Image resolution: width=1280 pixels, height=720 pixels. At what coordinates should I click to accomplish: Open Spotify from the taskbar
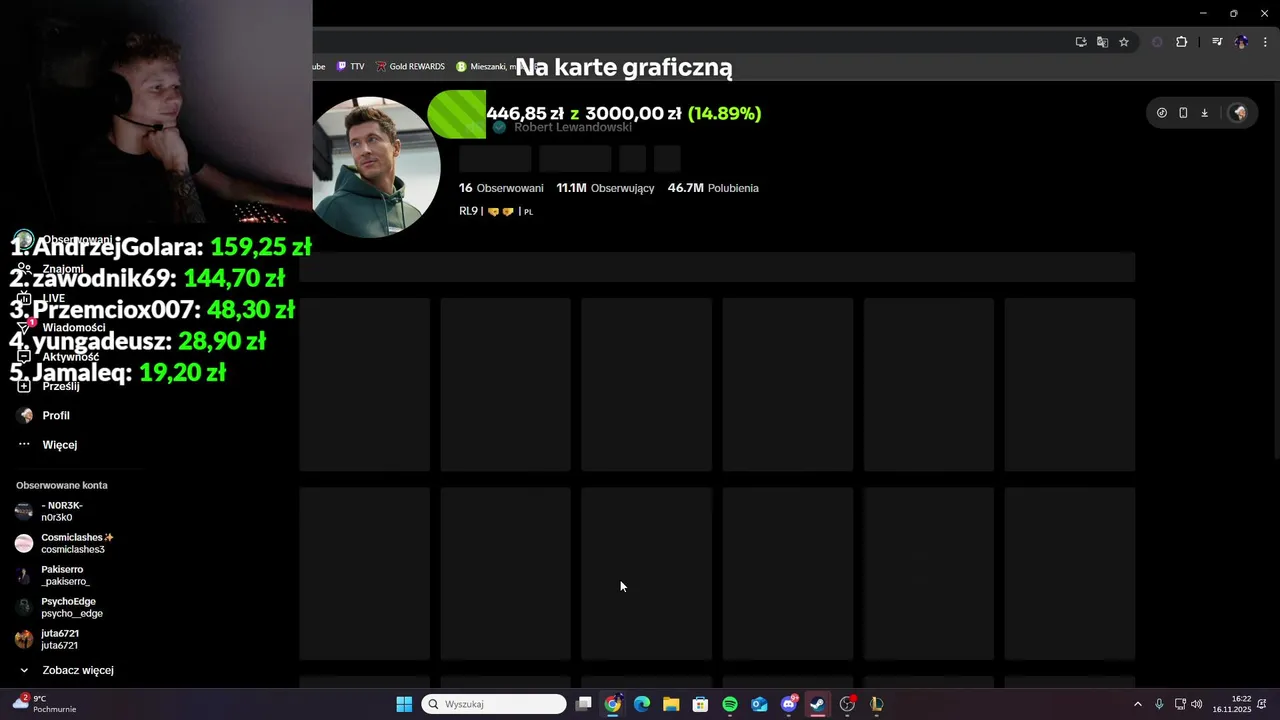(x=730, y=704)
